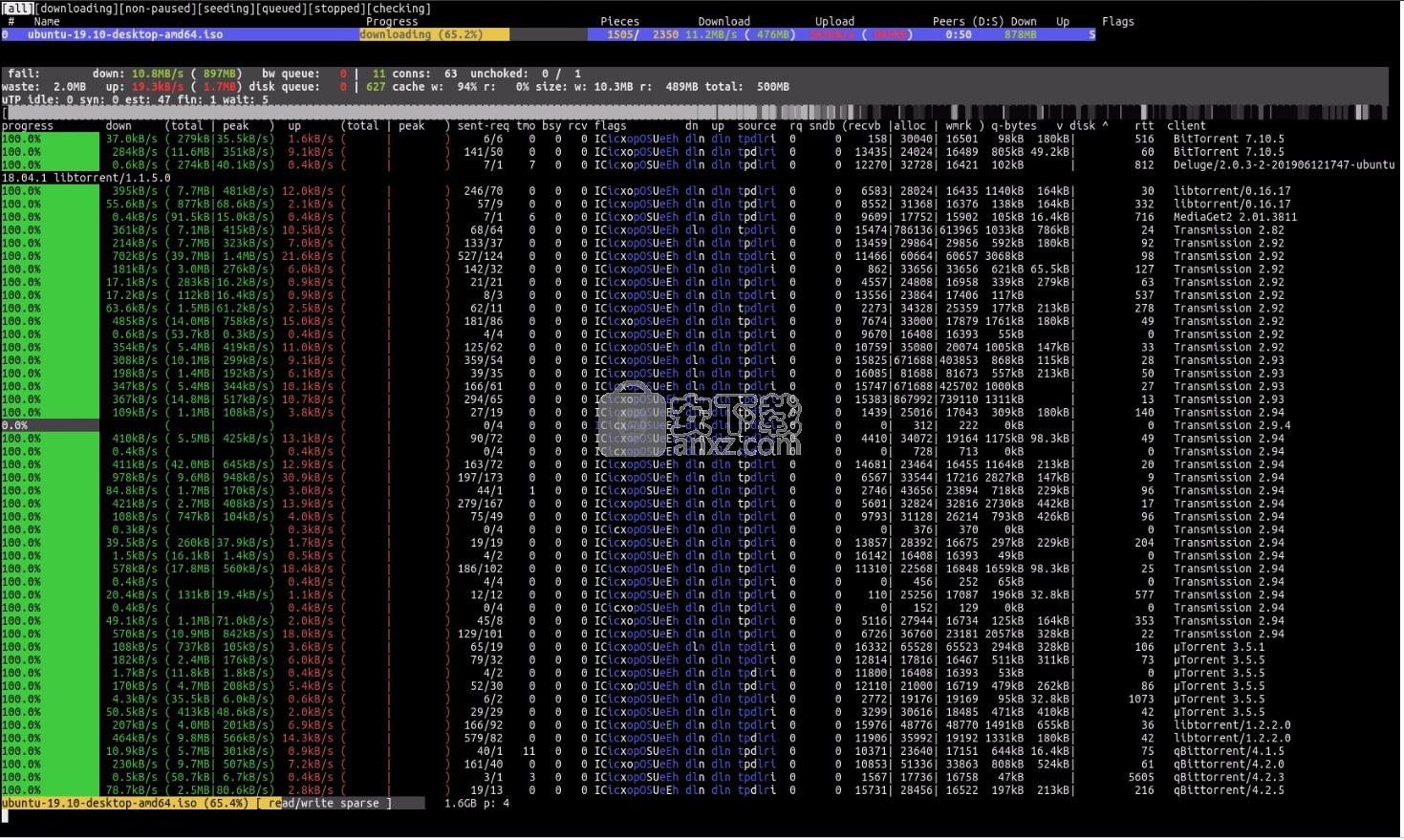
Task: Click the downloading (65.2%) progress bar
Action: tap(434, 34)
